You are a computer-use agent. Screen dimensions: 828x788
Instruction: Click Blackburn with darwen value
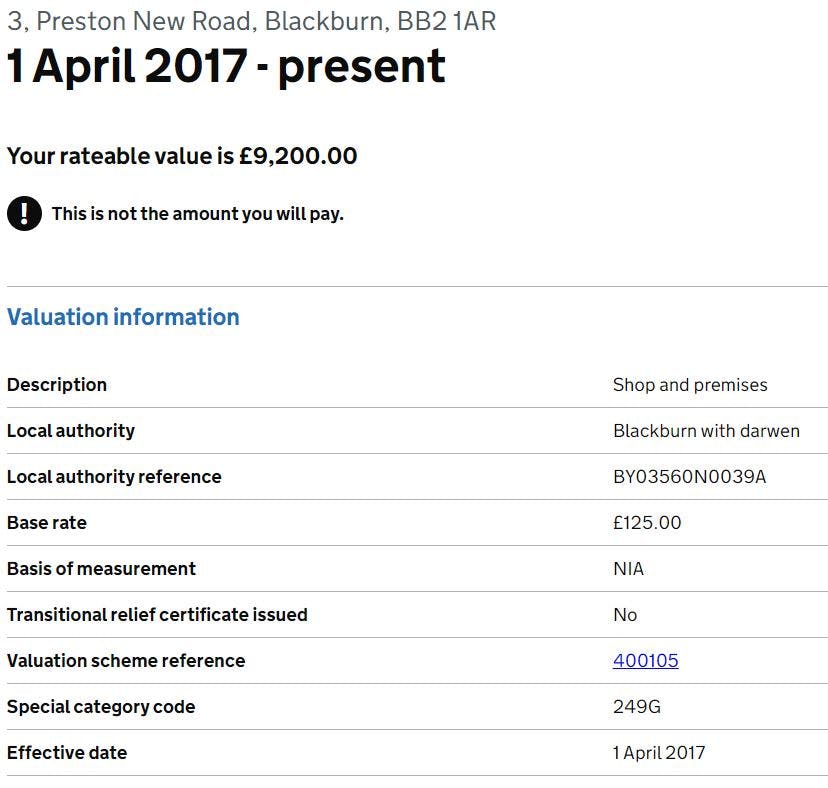pos(707,431)
